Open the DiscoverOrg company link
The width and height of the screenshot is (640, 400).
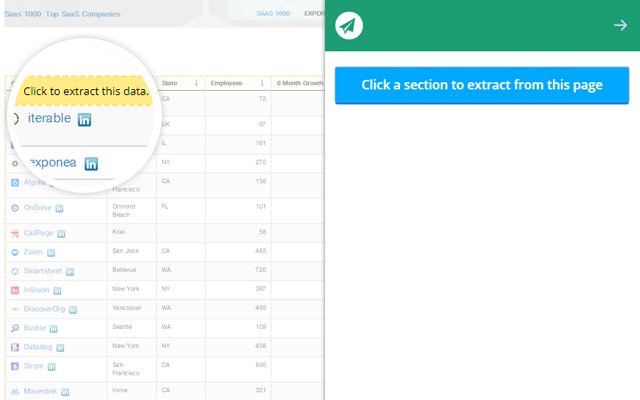44,309
